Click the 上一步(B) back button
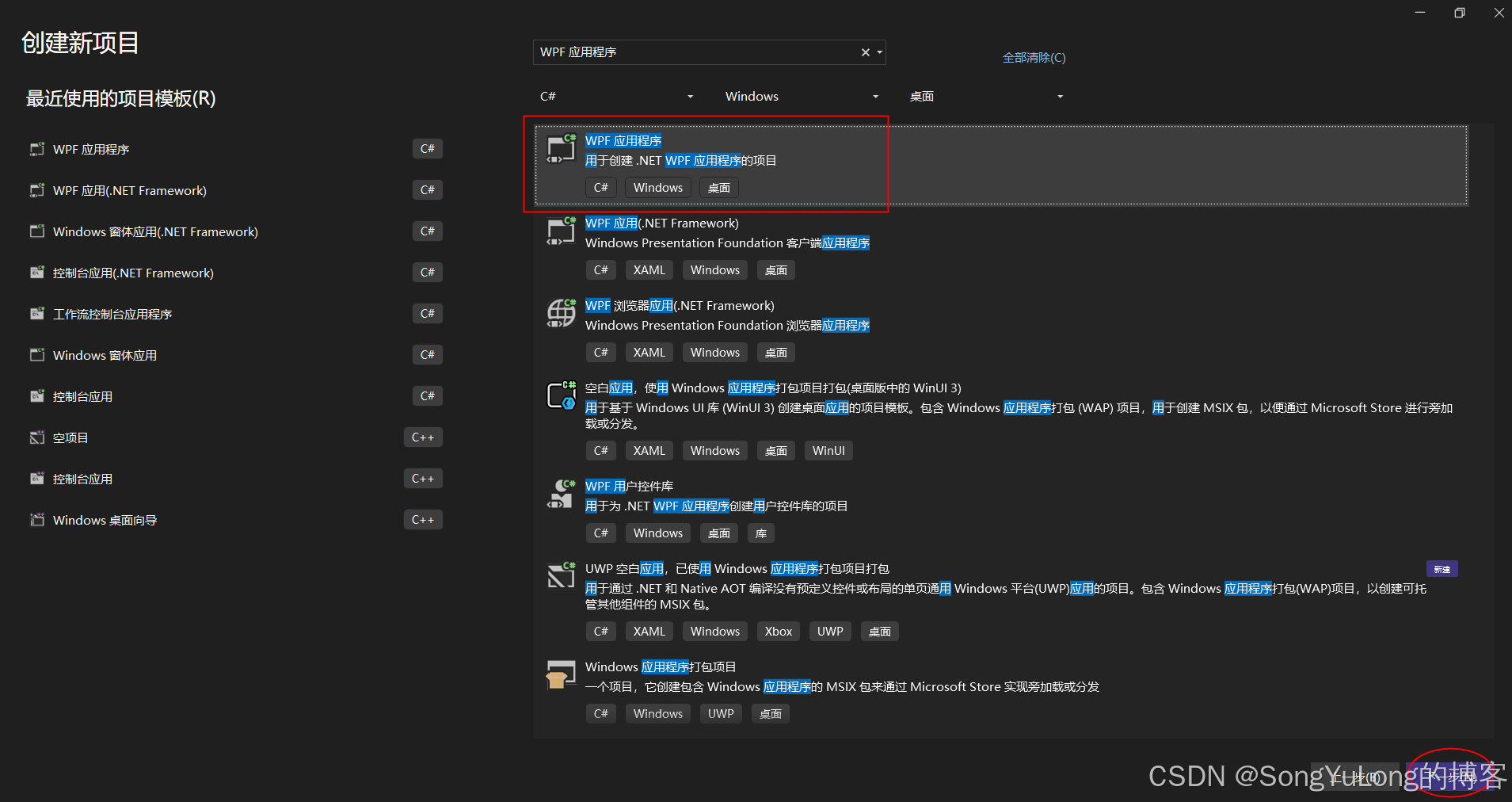 tap(1356, 777)
